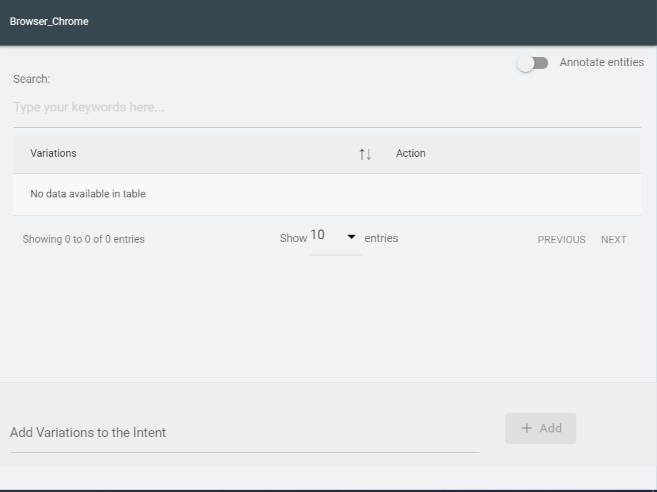Click the Variations column header
The image size is (657, 492).
pos(54,154)
